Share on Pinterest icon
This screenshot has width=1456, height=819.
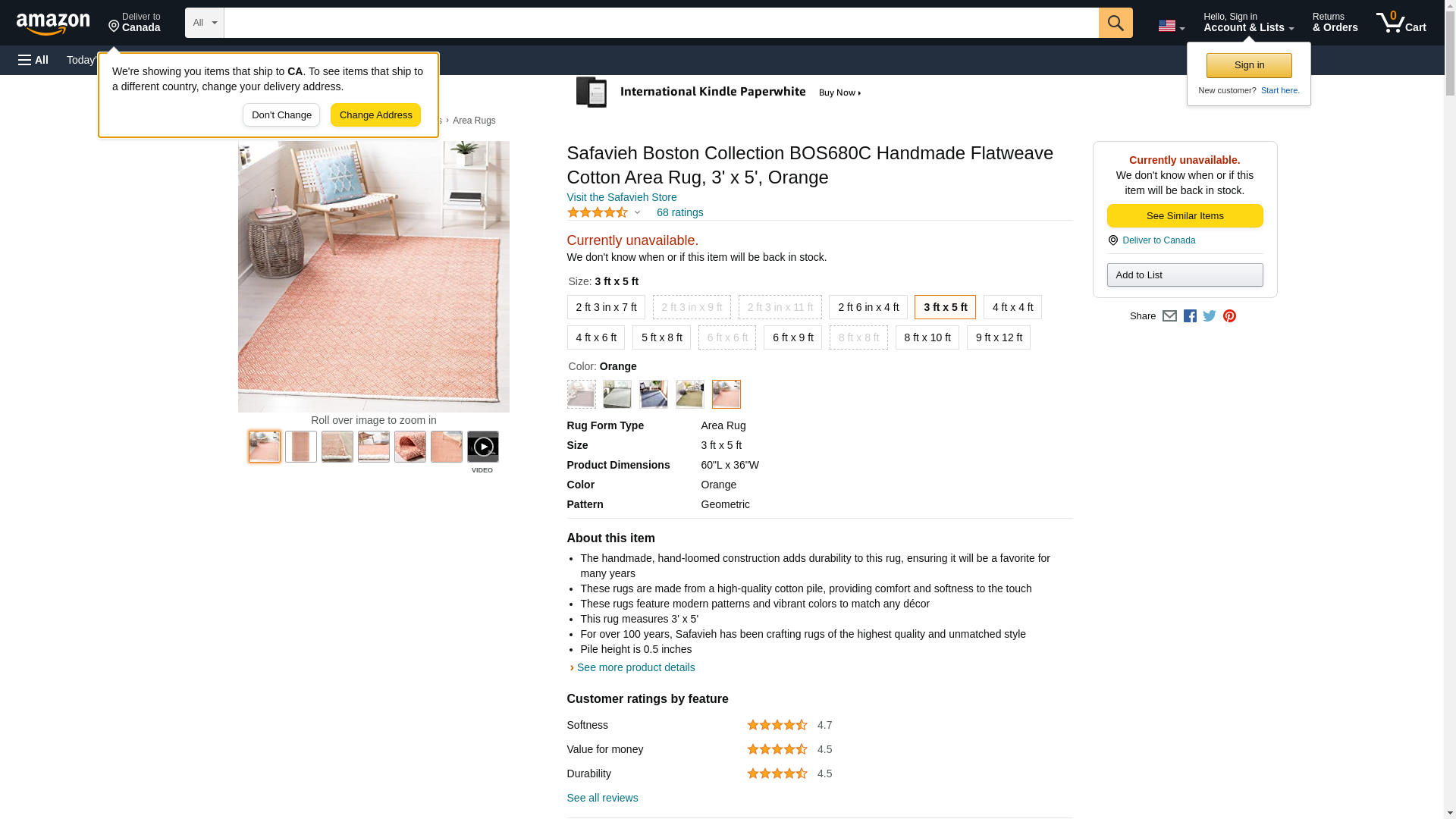(x=1229, y=316)
